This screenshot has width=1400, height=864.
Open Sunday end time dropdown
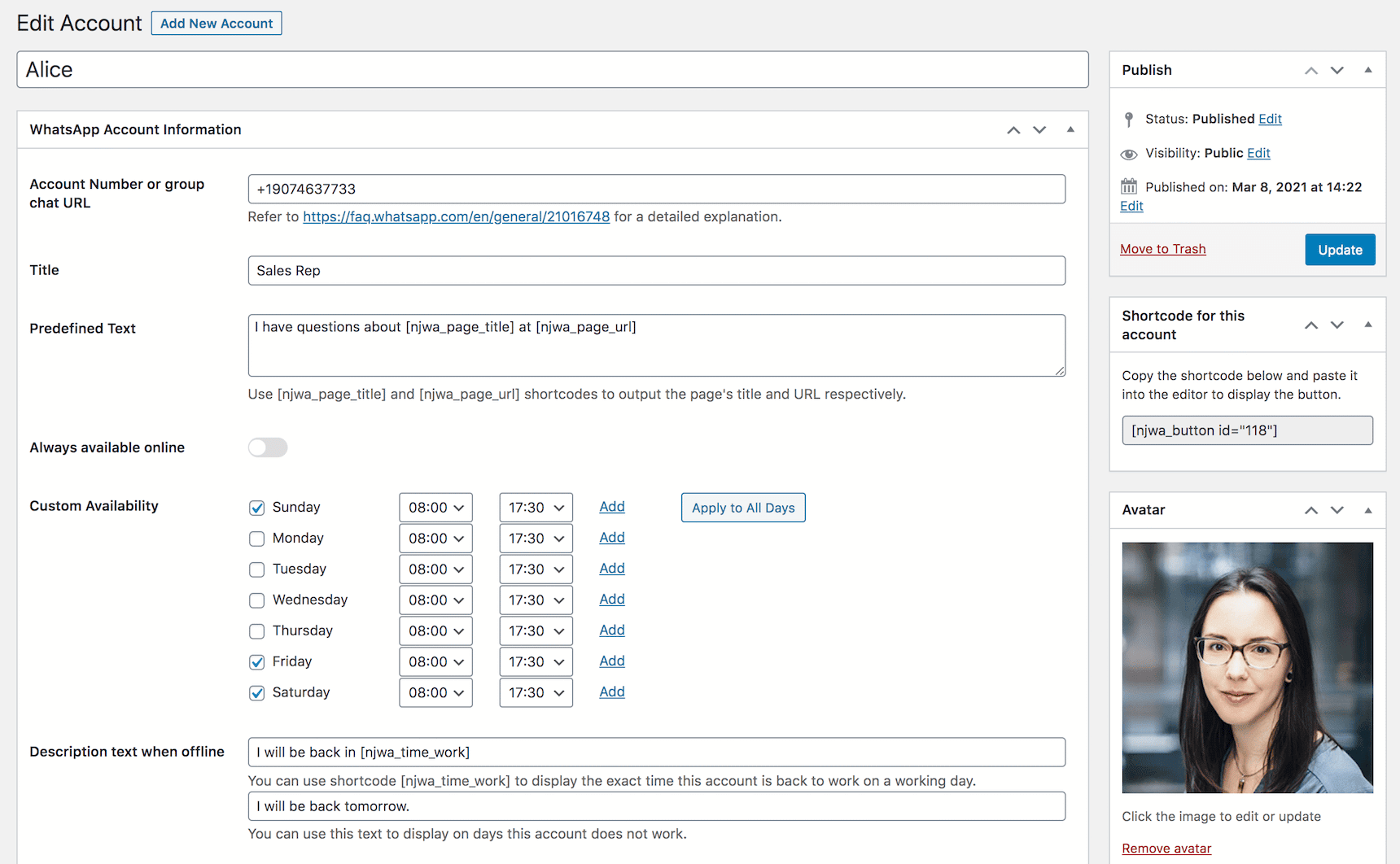click(x=536, y=508)
